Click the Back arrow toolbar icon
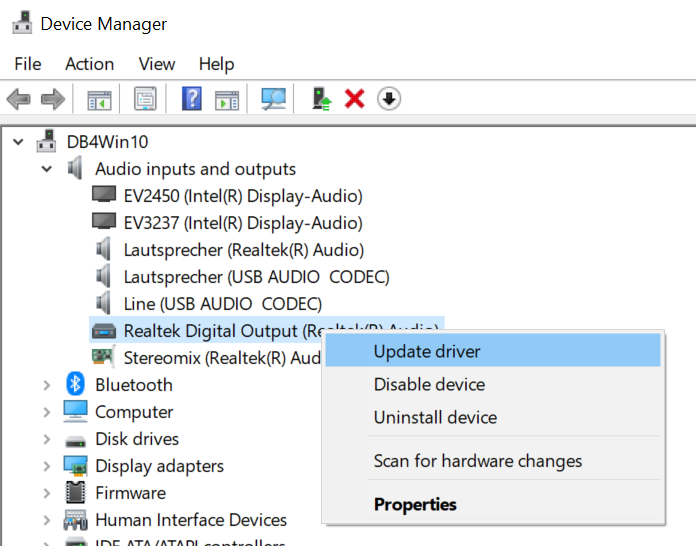Screen dimensions: 696x546 18,99
